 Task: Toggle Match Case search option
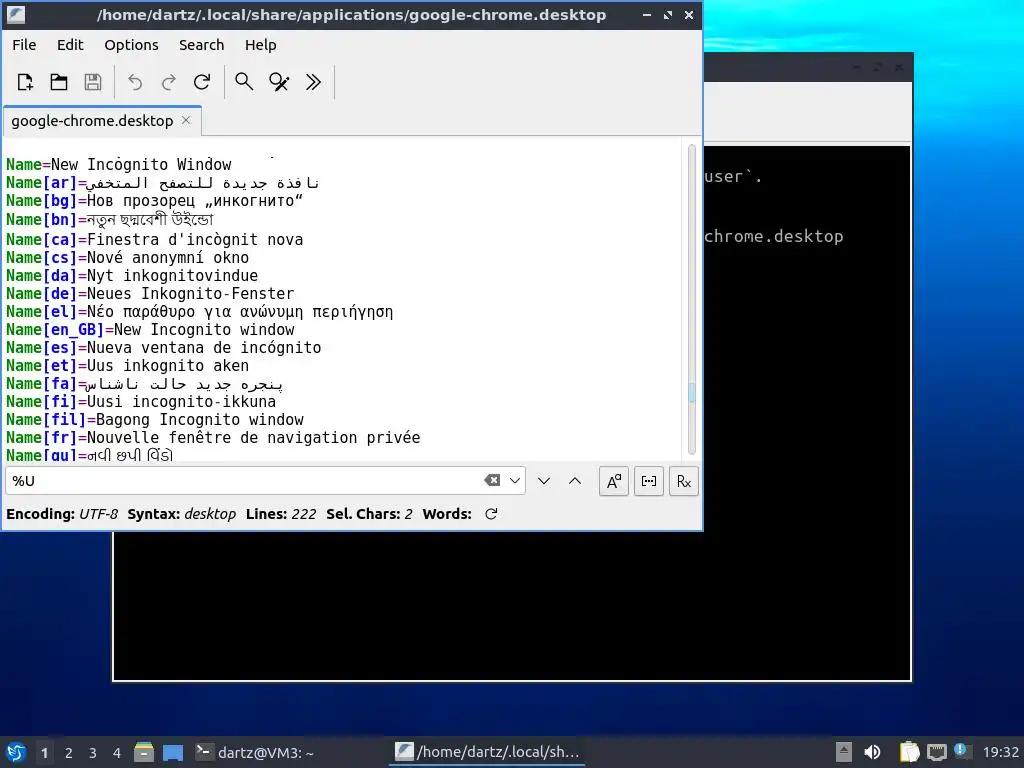(x=614, y=481)
